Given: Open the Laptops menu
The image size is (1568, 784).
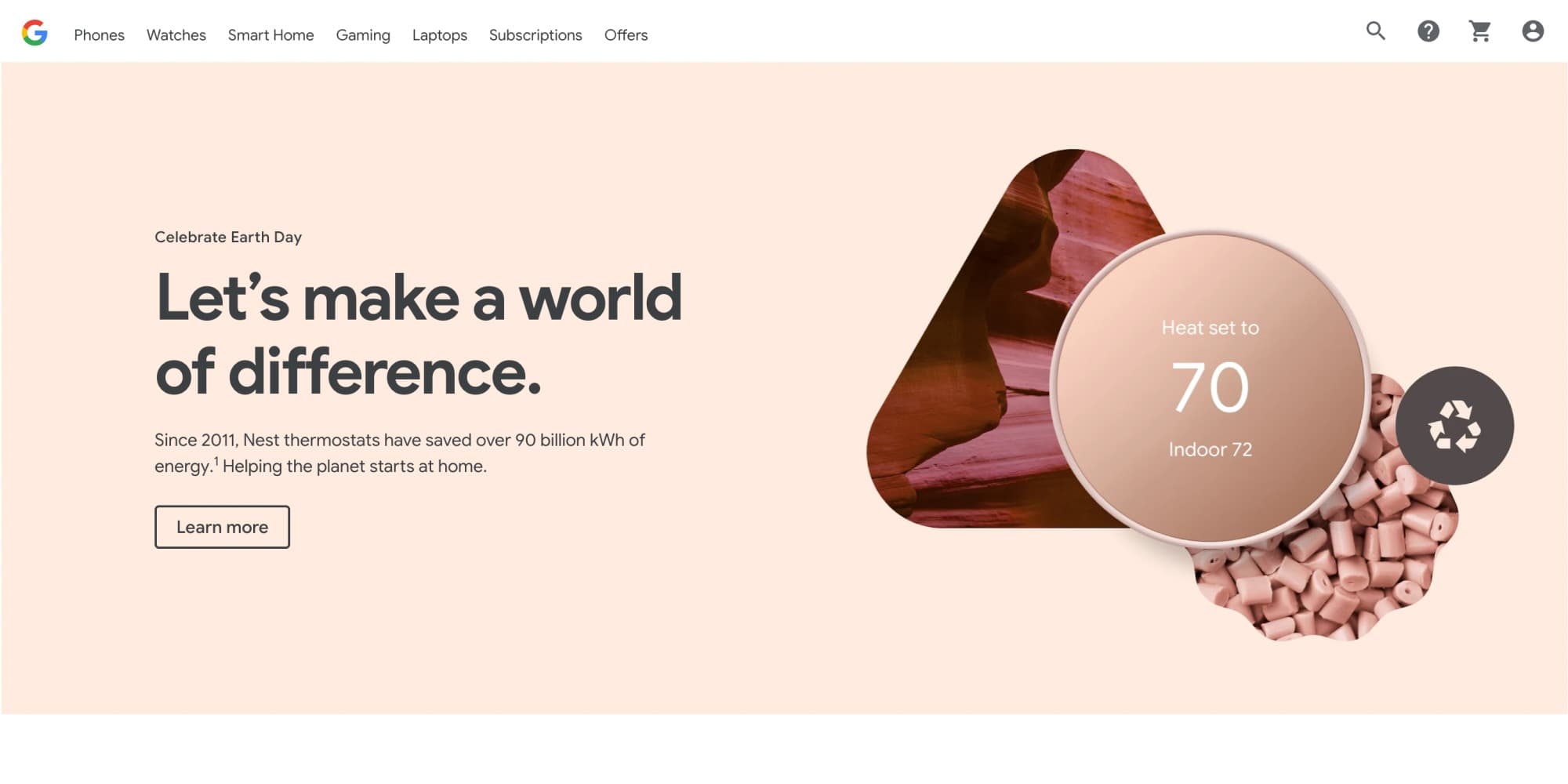Looking at the screenshot, I should [x=440, y=35].
